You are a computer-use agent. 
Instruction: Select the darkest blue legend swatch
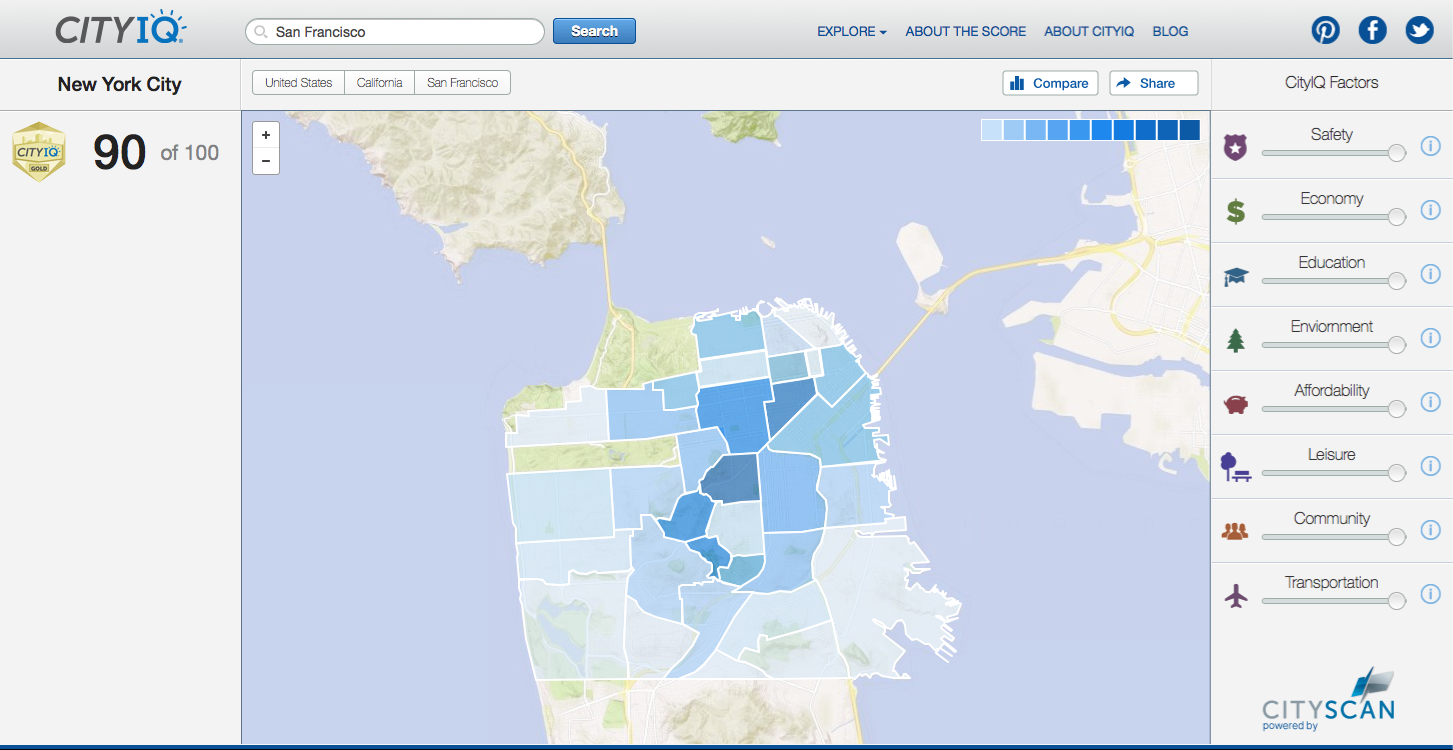1189,130
